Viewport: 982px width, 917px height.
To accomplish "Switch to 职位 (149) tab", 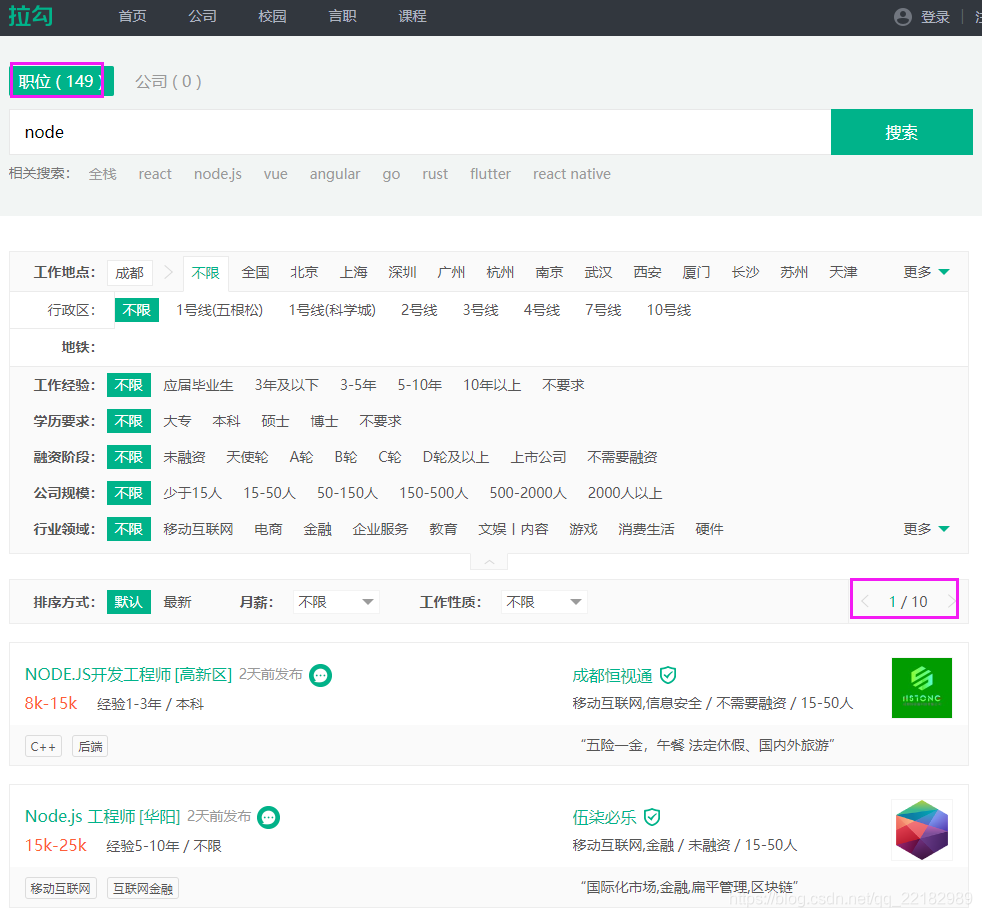I will [x=61, y=81].
